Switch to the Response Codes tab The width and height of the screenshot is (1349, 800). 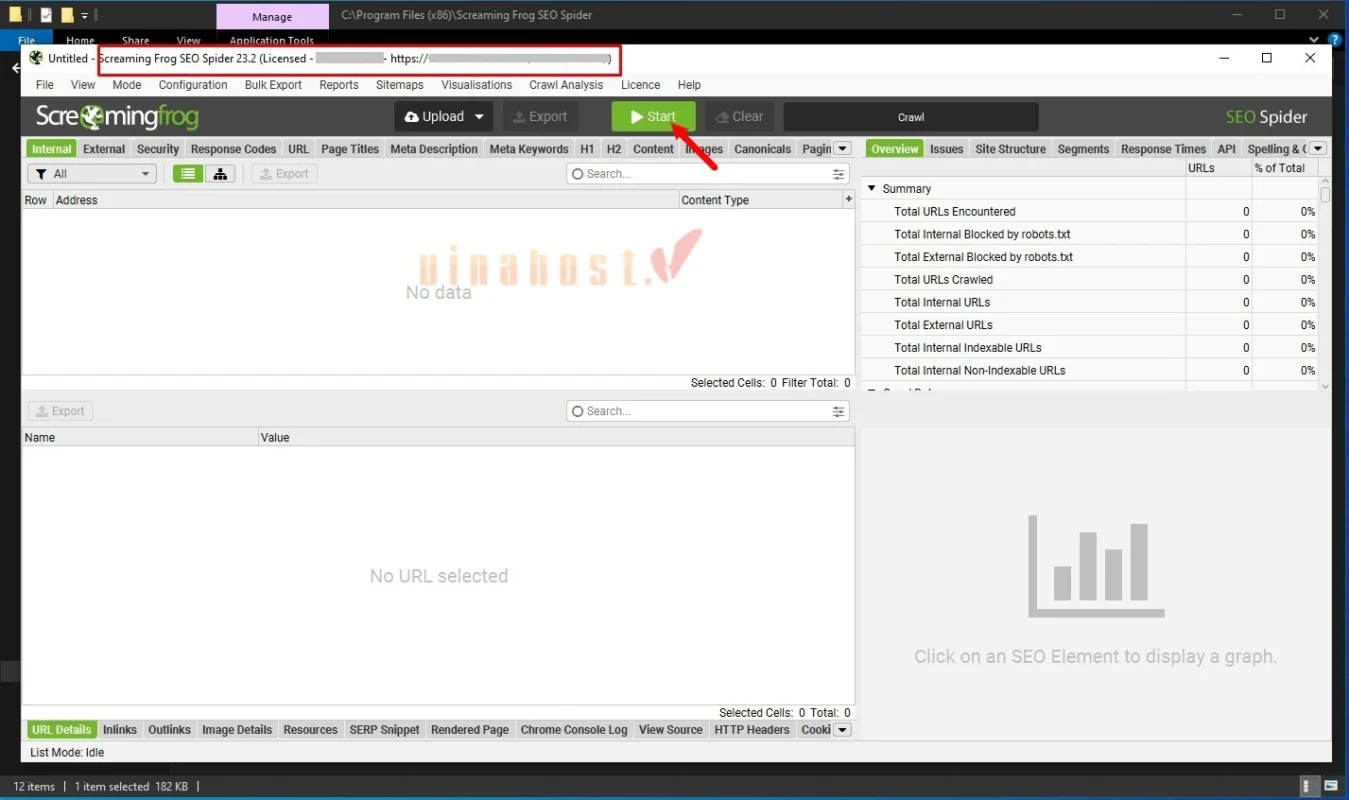pos(233,149)
